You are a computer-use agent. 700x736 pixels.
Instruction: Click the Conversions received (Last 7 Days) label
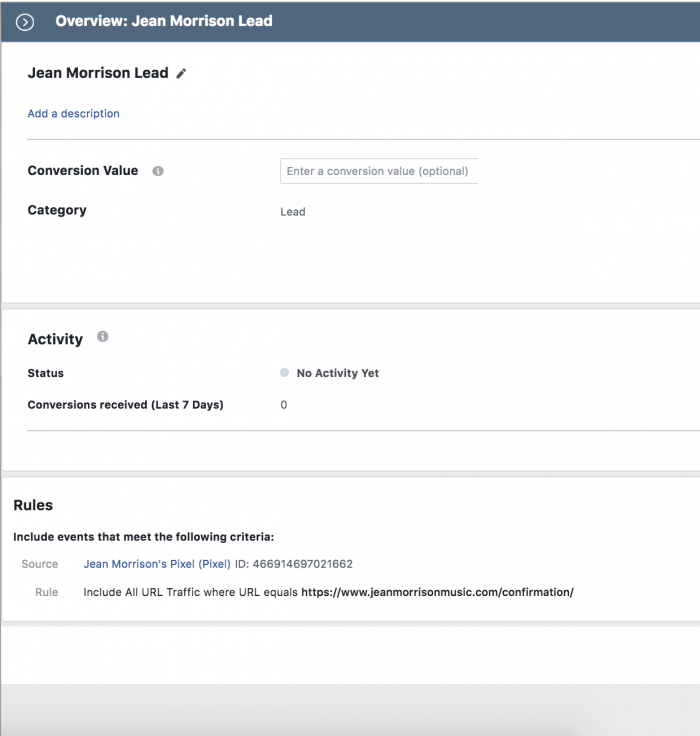125,405
